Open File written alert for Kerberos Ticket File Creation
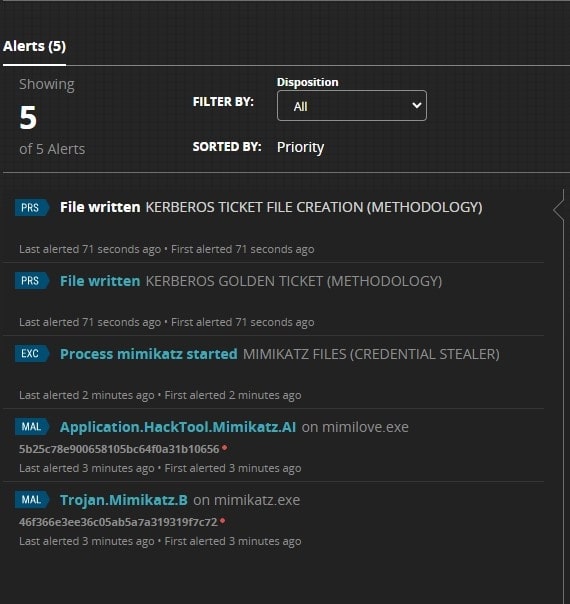This screenshot has width=570, height=604. [100, 207]
